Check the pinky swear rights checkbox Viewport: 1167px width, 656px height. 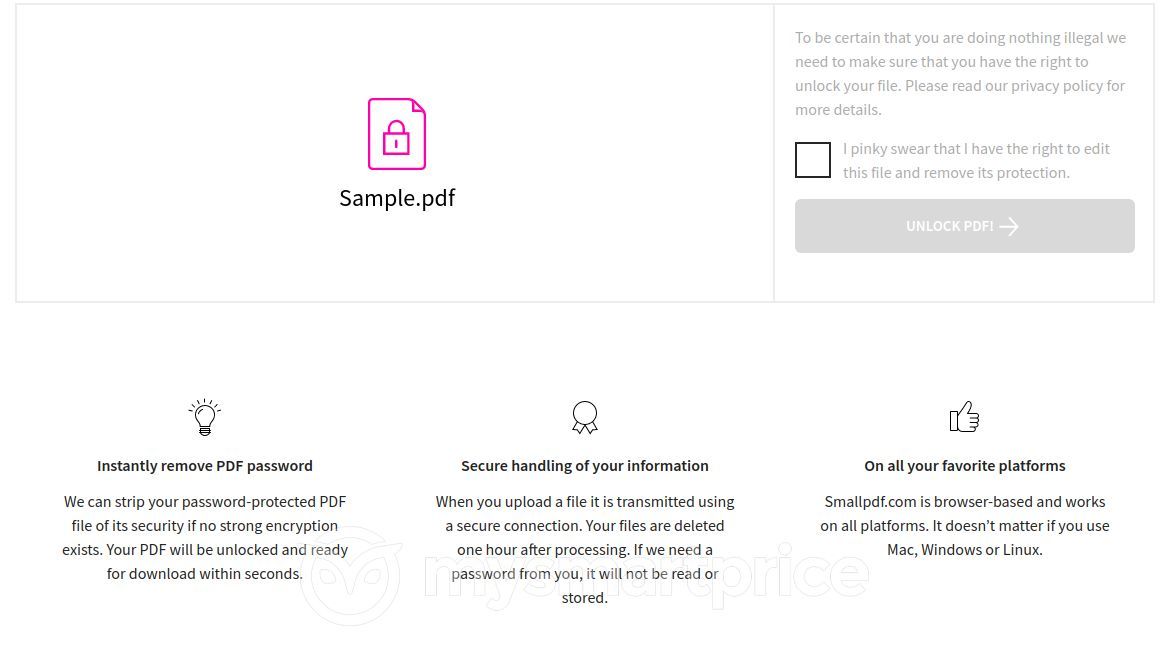813,160
